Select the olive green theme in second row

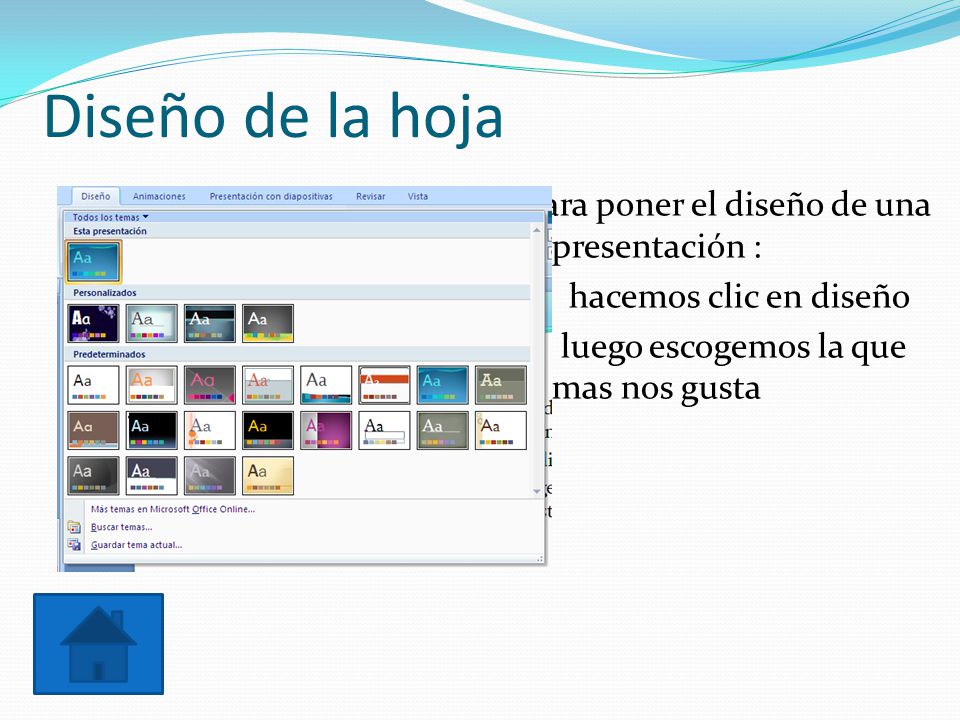(x=443, y=430)
